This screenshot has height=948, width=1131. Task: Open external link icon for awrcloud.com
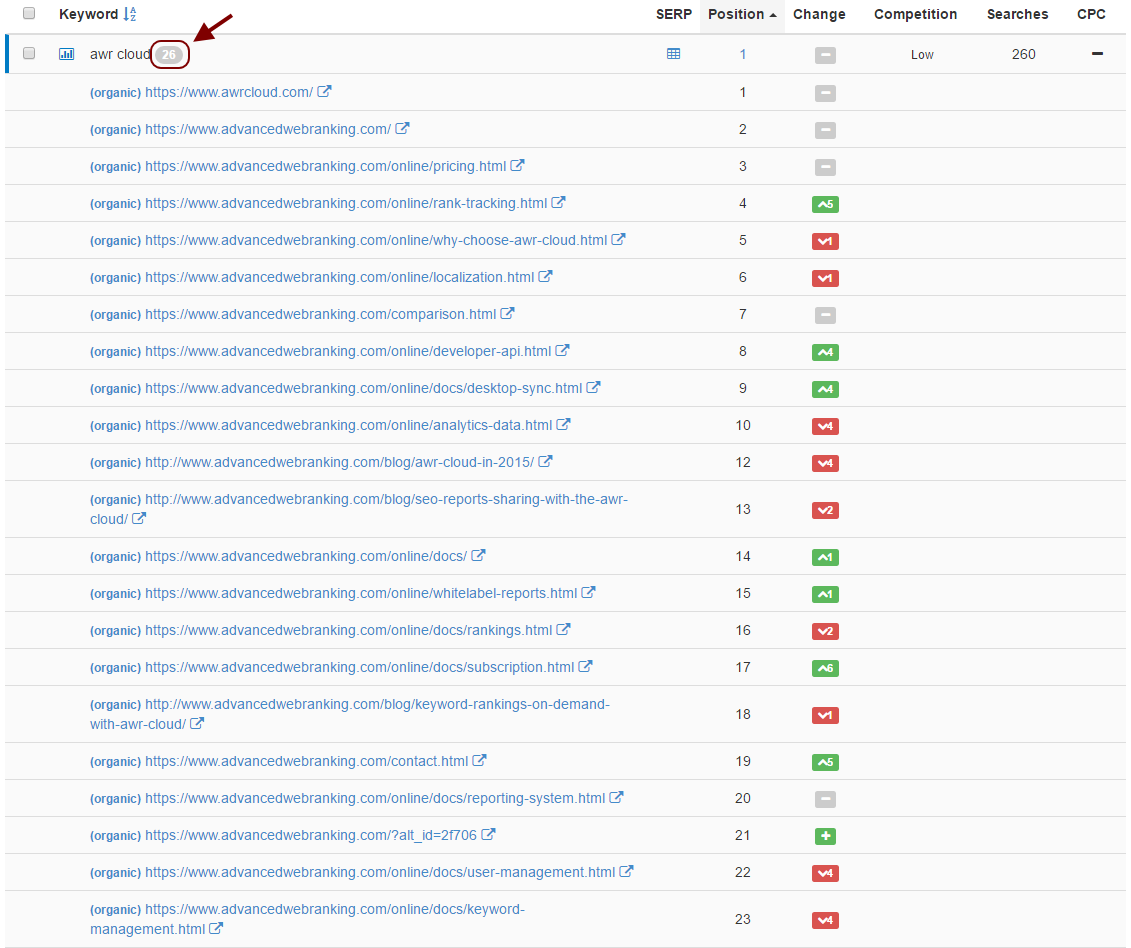325,92
